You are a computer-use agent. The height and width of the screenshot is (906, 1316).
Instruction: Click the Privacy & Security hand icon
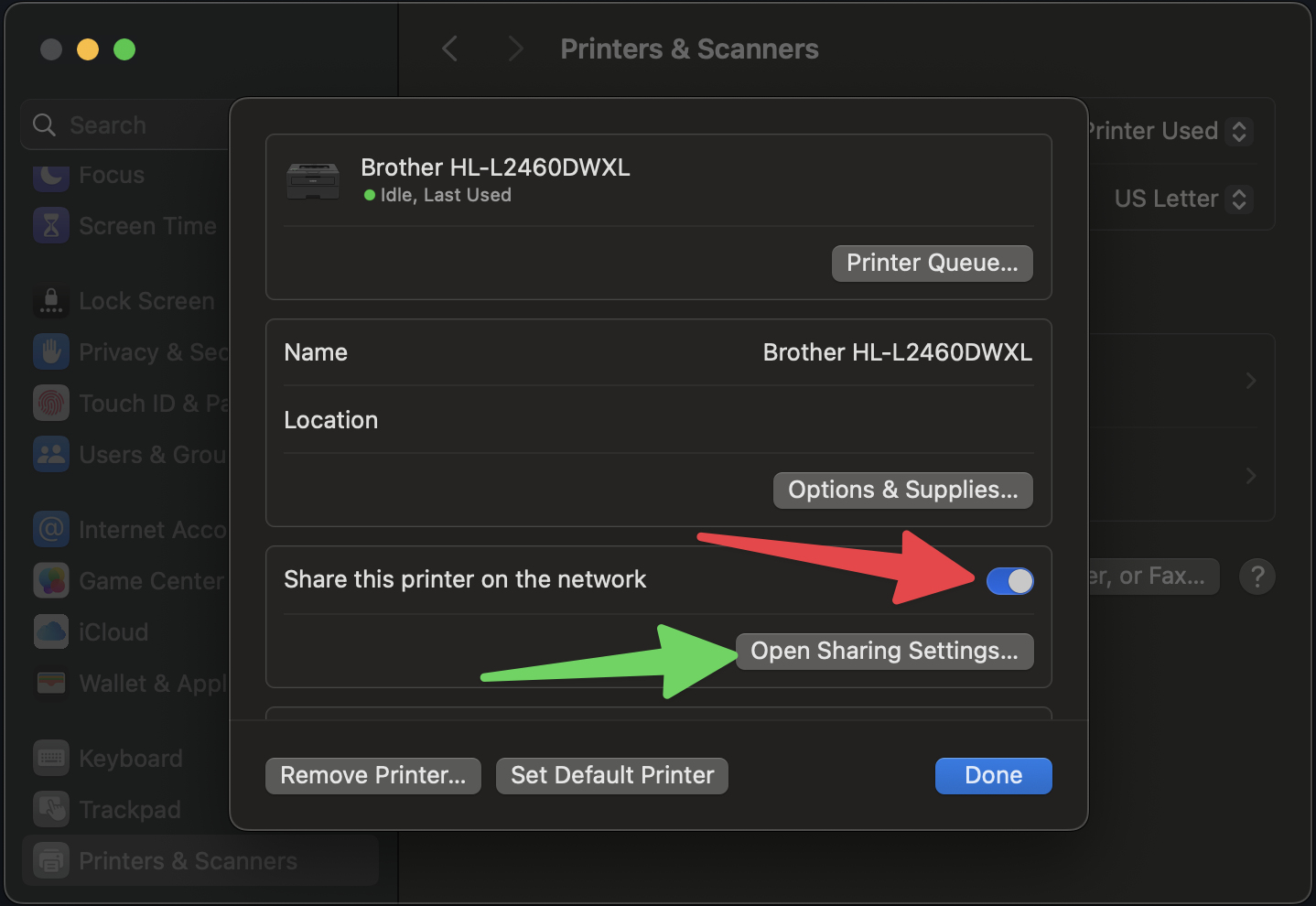[51, 351]
